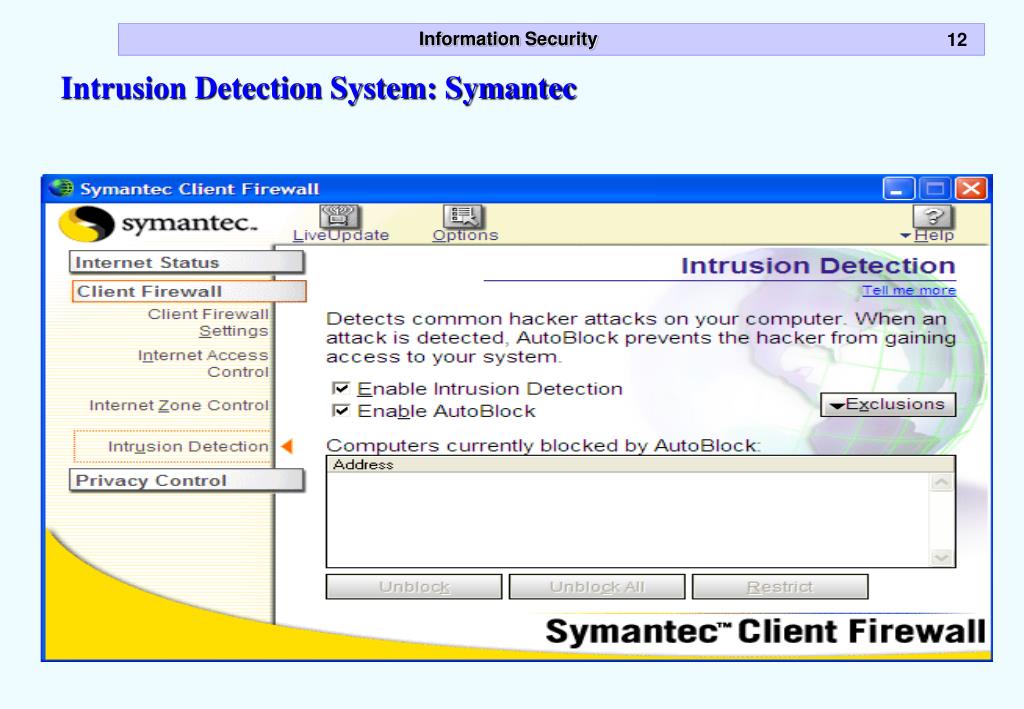
Task: Click 'Computers currently blocked by AutoBlock' label
Action: tap(543, 445)
